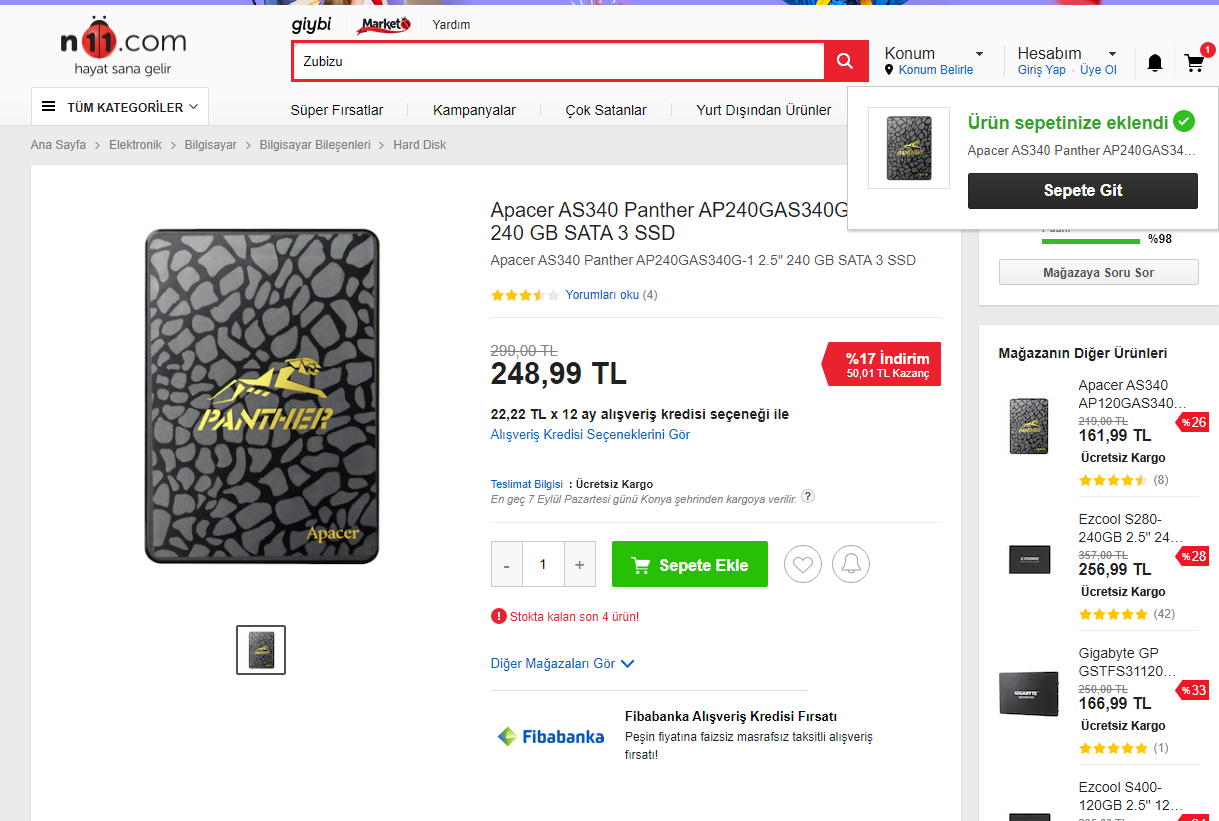This screenshot has height=821, width=1219.
Task: Click Üye Ol link
Action: point(1098,70)
